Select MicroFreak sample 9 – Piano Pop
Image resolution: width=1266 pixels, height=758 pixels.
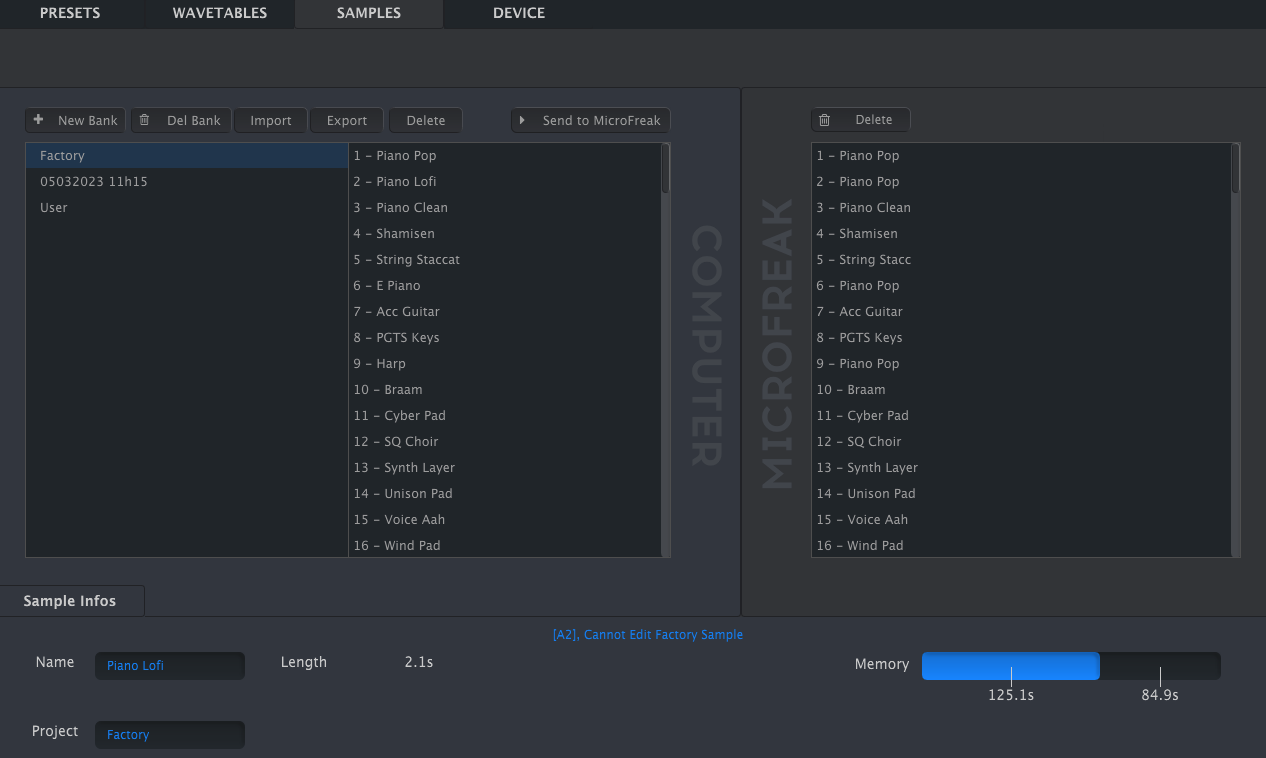click(1021, 363)
